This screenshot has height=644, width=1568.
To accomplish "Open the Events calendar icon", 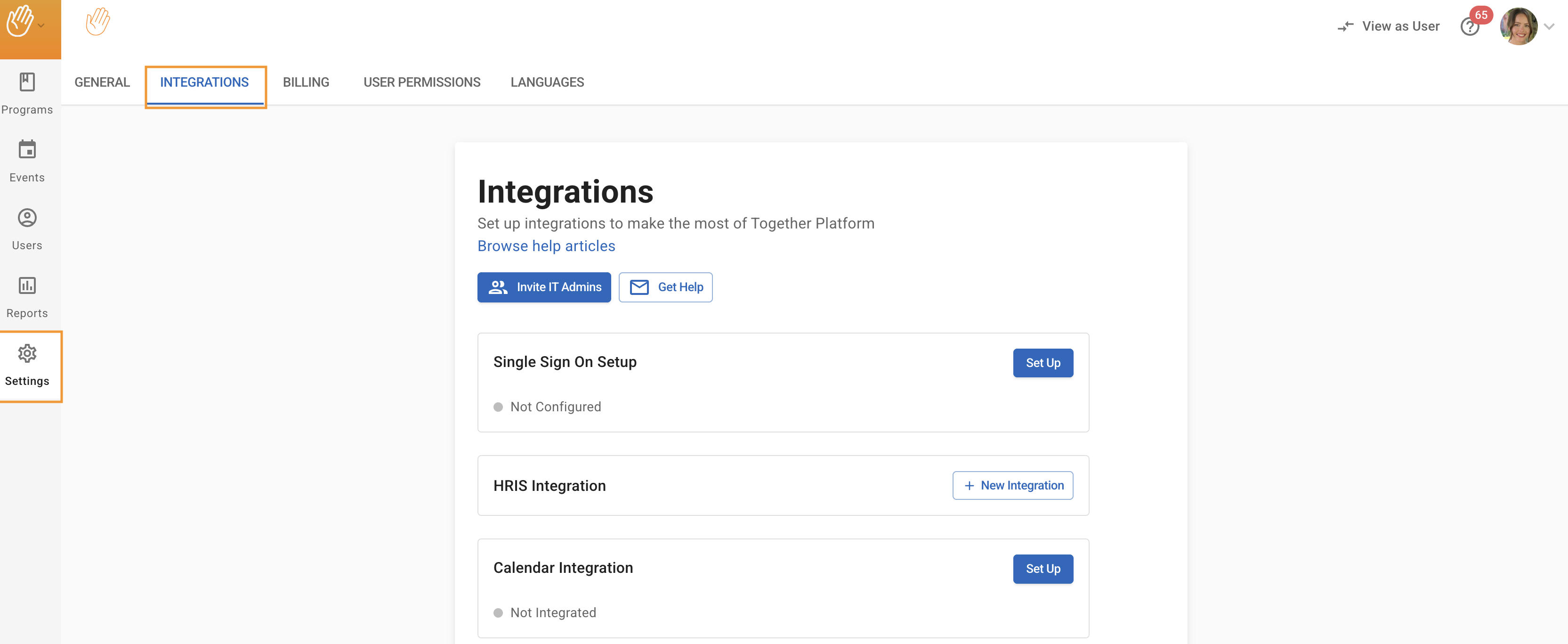I will (x=27, y=149).
